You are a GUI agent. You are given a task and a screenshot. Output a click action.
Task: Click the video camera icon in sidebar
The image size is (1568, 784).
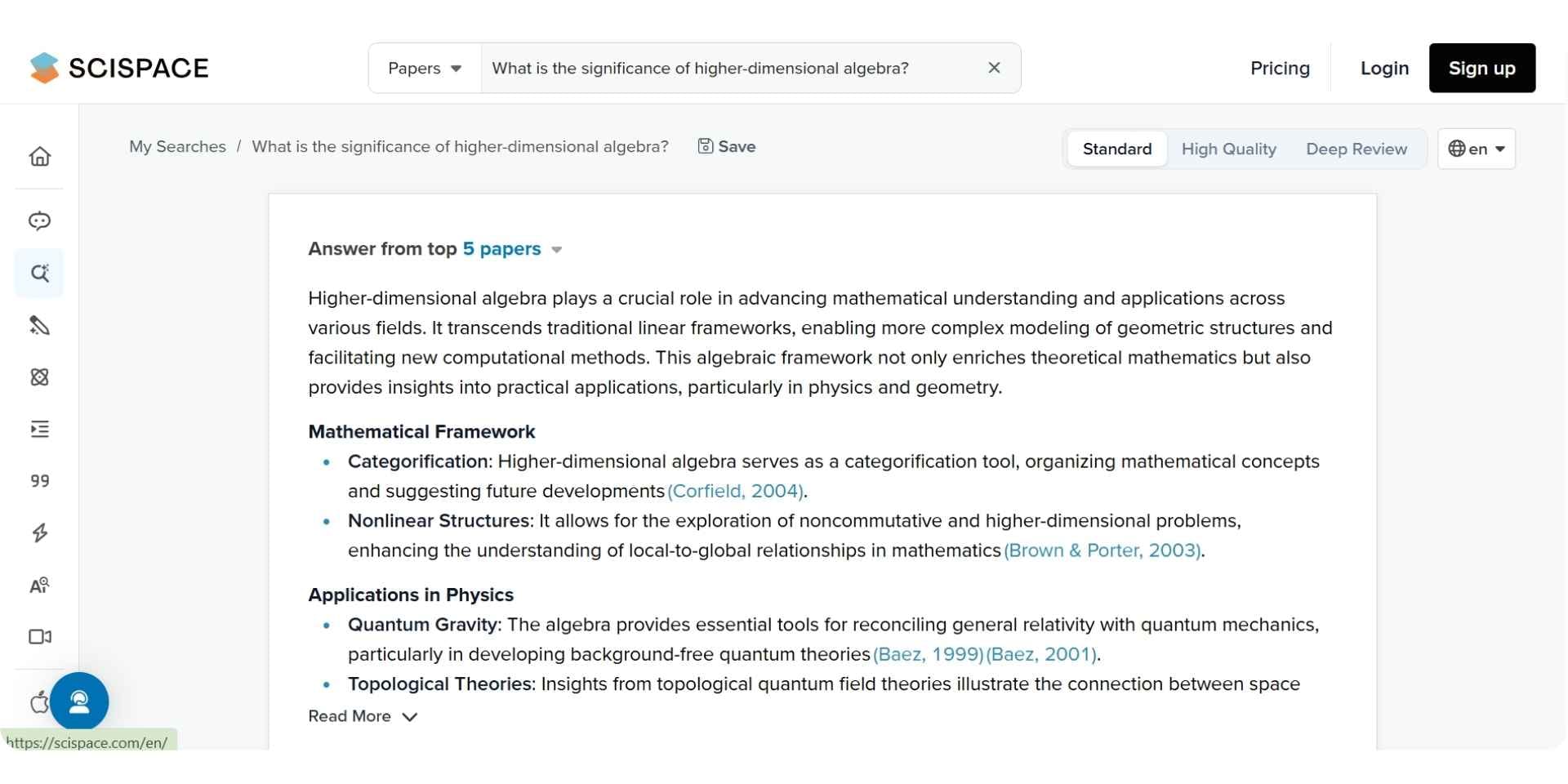point(39,637)
